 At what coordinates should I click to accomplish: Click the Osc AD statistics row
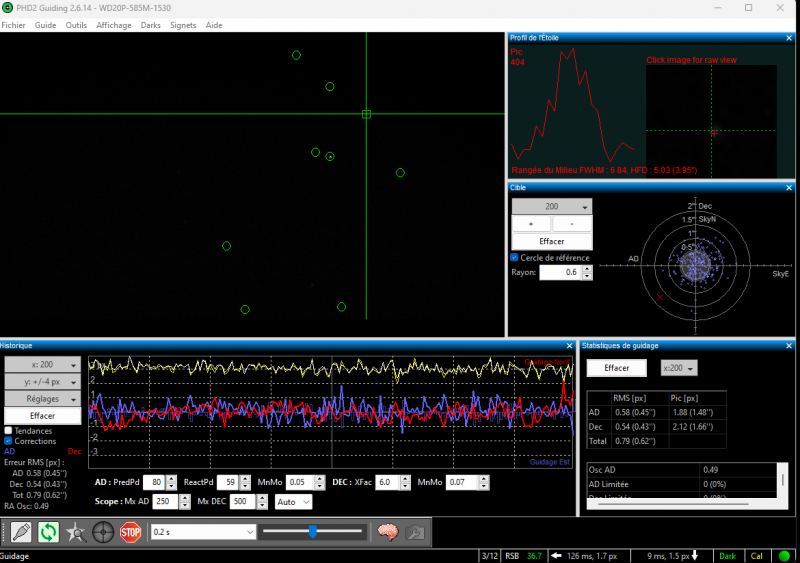click(683, 470)
